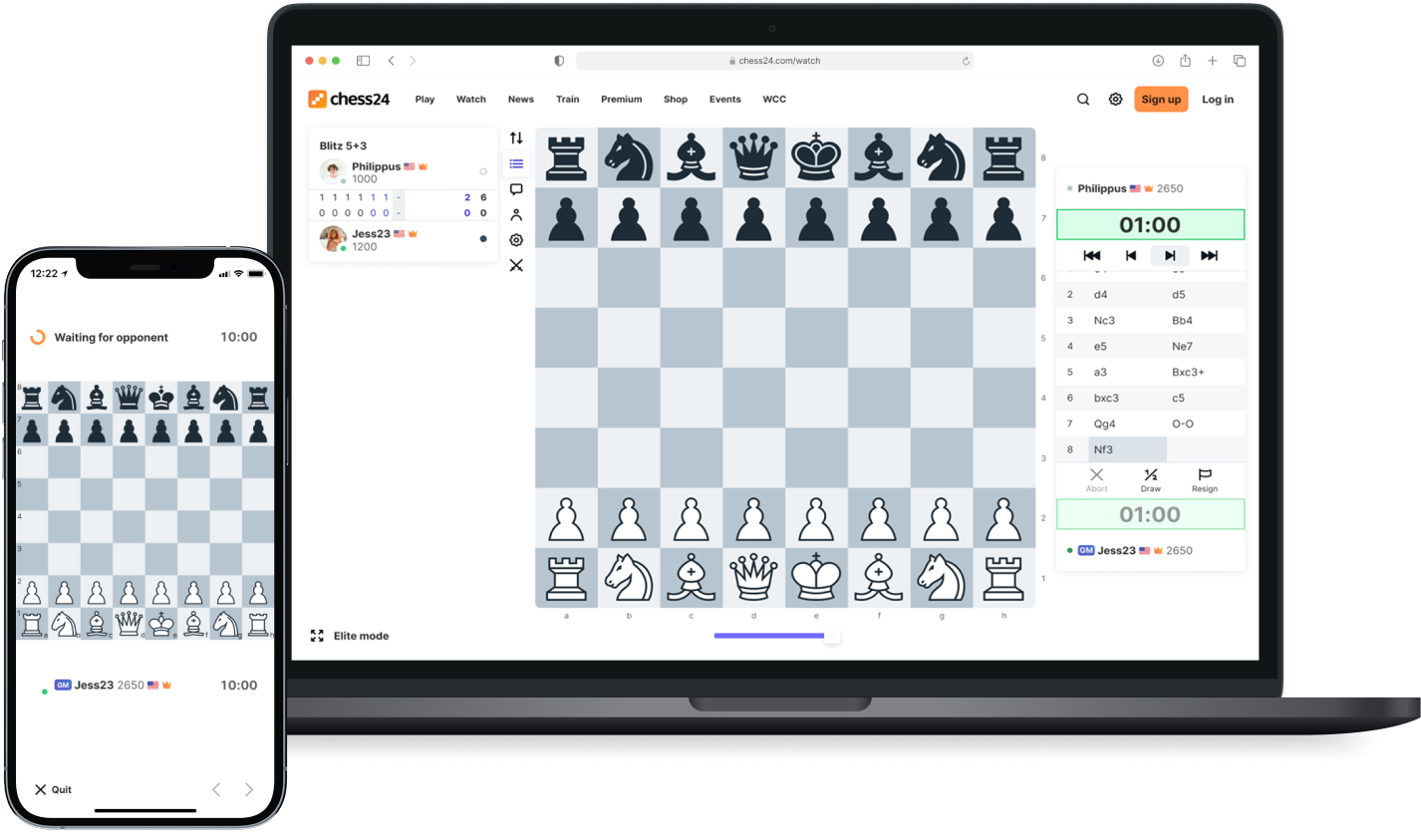Open the Premium menu item
This screenshot has width=1421, height=840.
pyautogui.click(x=622, y=100)
